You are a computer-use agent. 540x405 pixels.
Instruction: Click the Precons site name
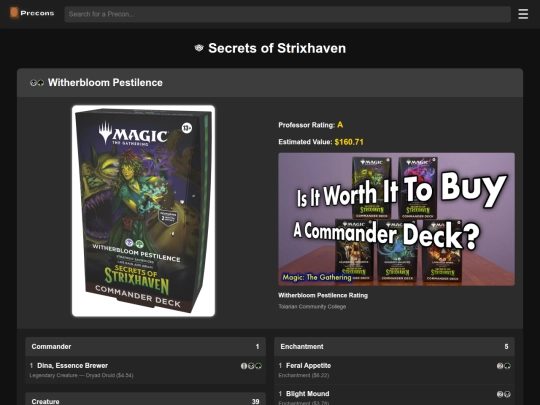(37, 13)
